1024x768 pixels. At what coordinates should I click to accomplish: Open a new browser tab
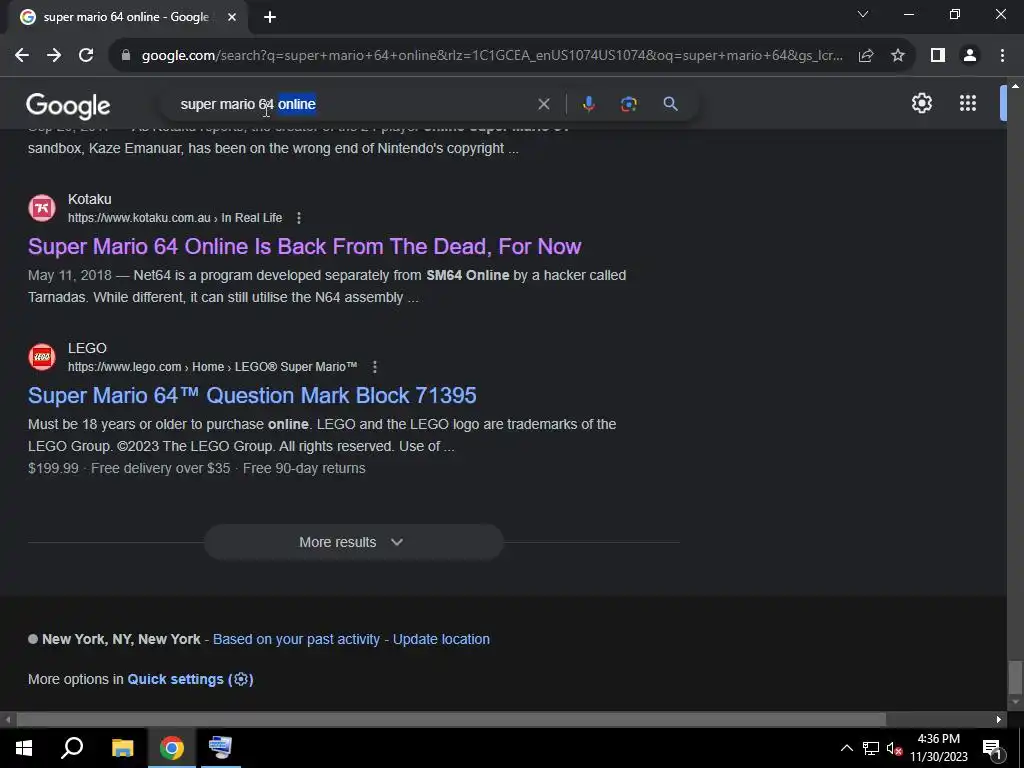pyautogui.click(x=270, y=17)
